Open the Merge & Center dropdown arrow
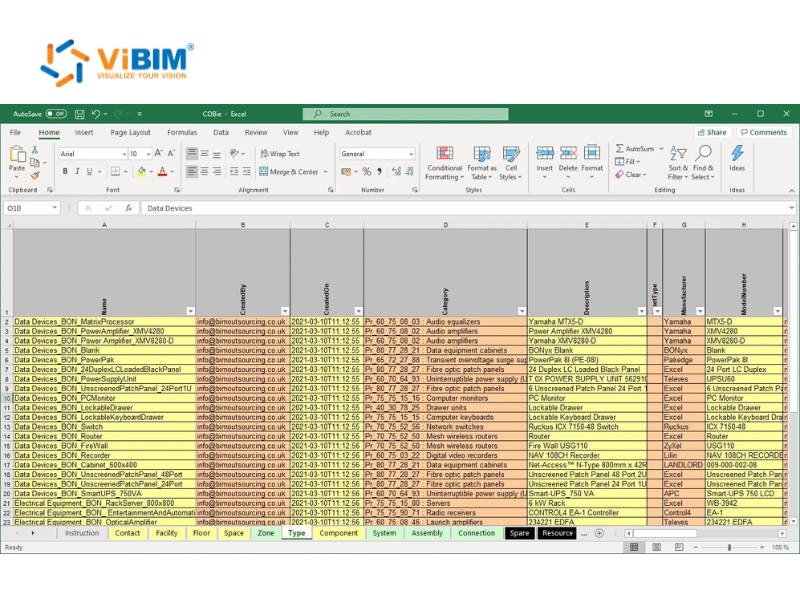This screenshot has height=600, width=800. 326,172
